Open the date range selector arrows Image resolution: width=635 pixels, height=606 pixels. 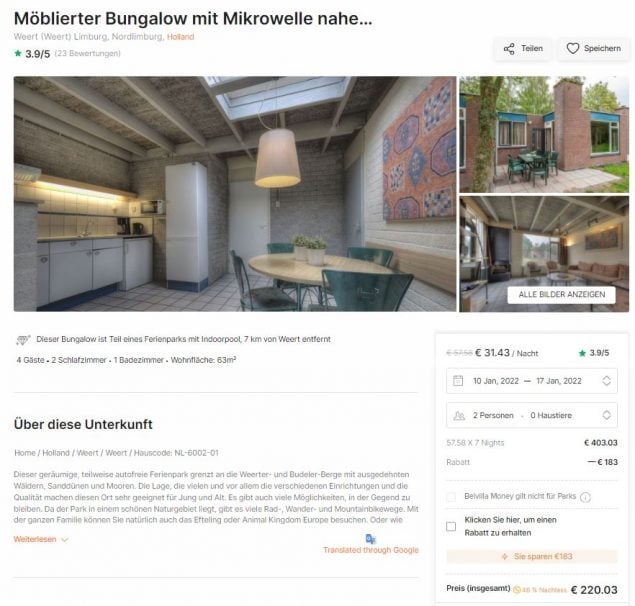pos(606,381)
